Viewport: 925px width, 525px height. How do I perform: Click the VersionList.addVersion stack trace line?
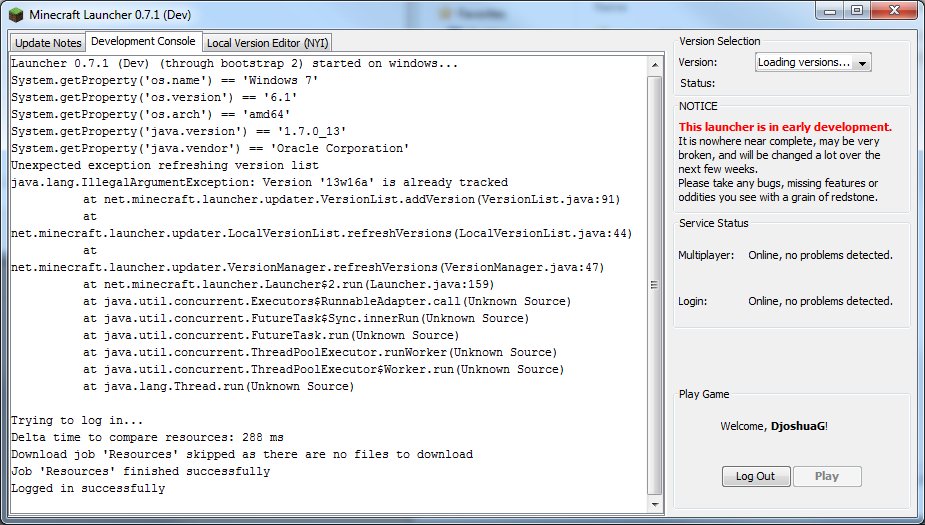point(352,199)
